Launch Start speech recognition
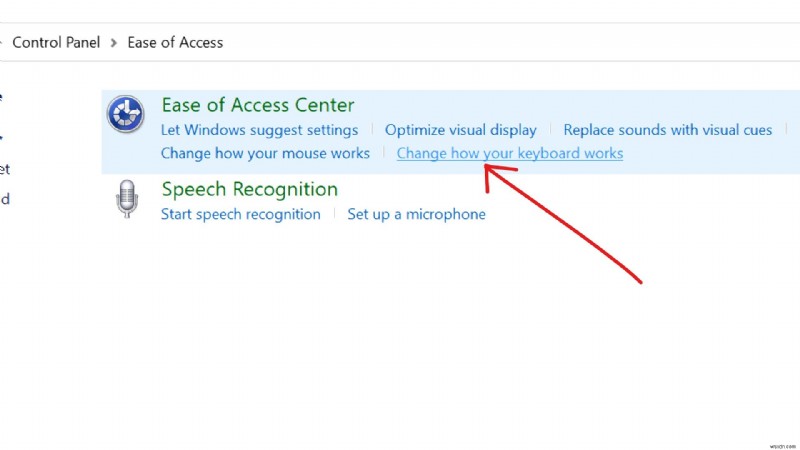This screenshot has width=800, height=450. 240,214
